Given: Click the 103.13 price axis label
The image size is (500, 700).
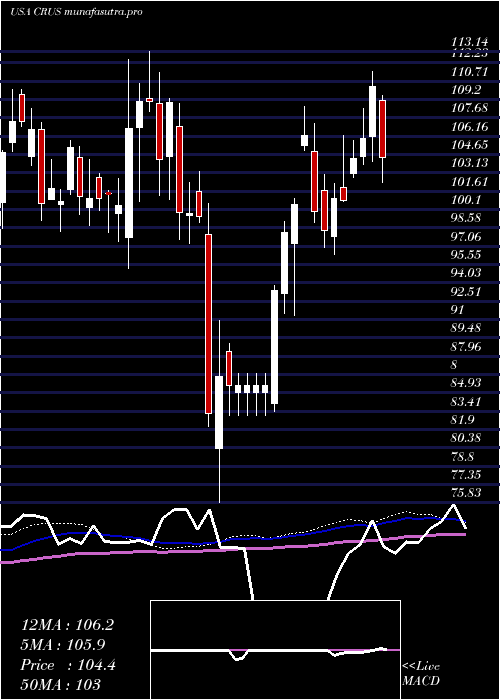Looking at the screenshot, I should click(x=469, y=163).
